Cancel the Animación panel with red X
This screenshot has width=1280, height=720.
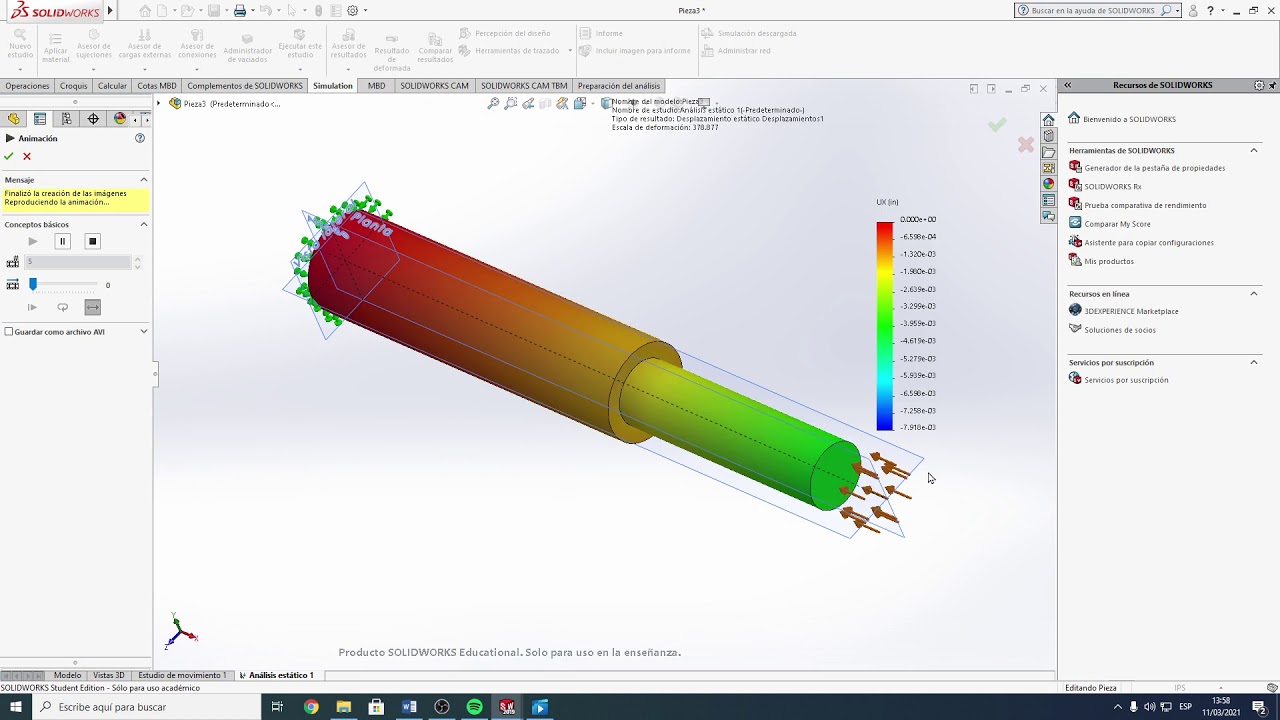[27, 156]
